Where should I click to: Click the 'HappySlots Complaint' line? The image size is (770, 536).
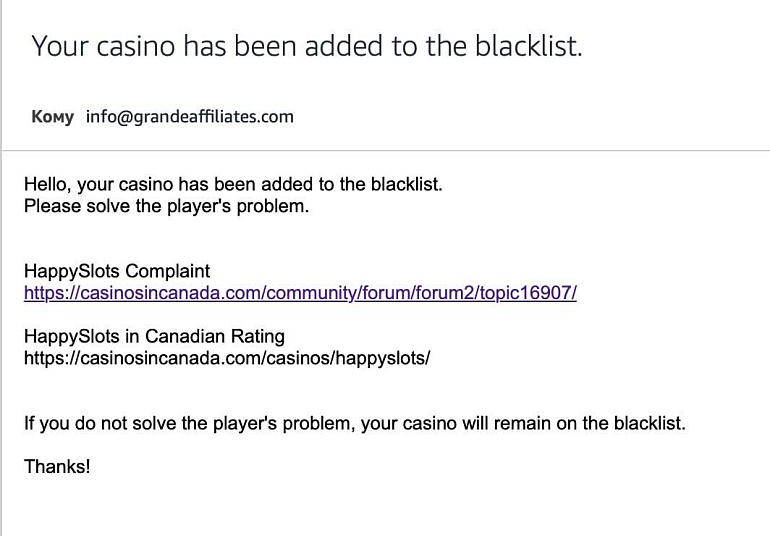(117, 271)
